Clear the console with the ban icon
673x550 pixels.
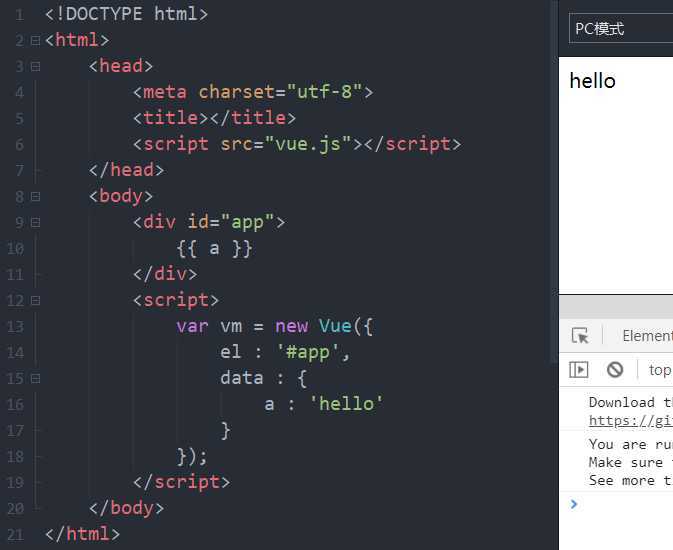click(615, 370)
